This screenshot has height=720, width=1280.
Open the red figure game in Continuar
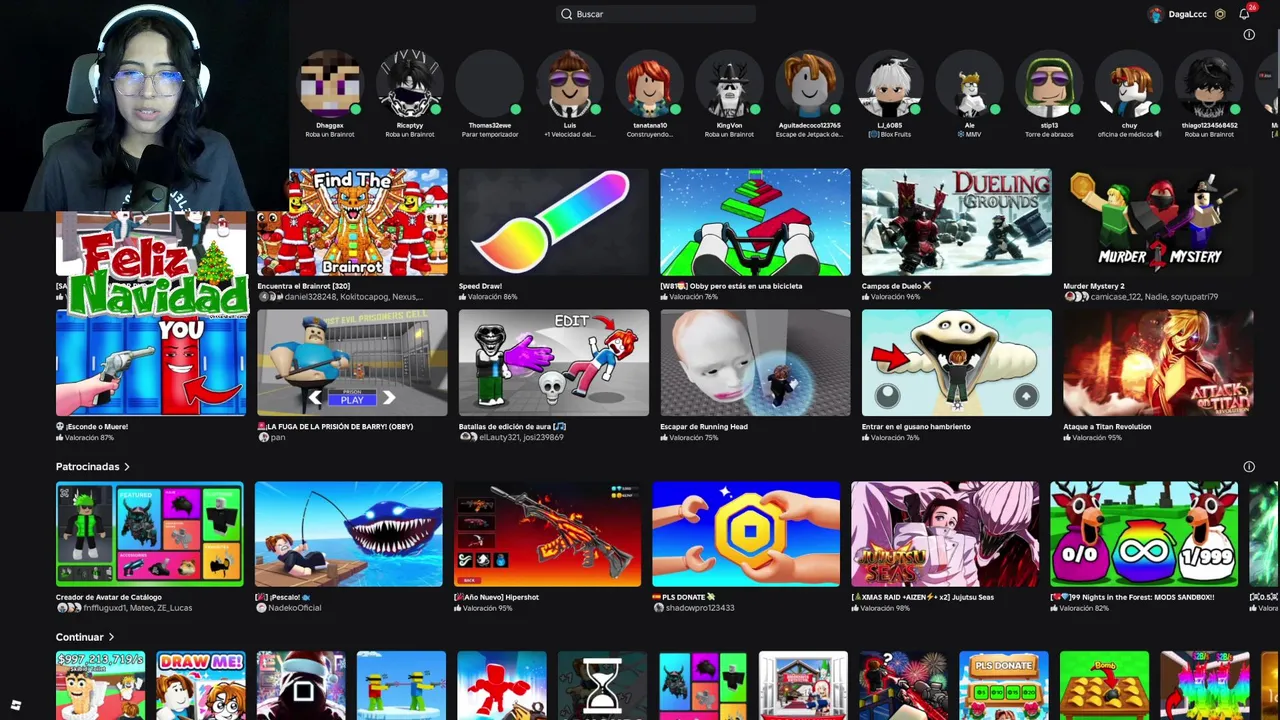tap(502, 686)
